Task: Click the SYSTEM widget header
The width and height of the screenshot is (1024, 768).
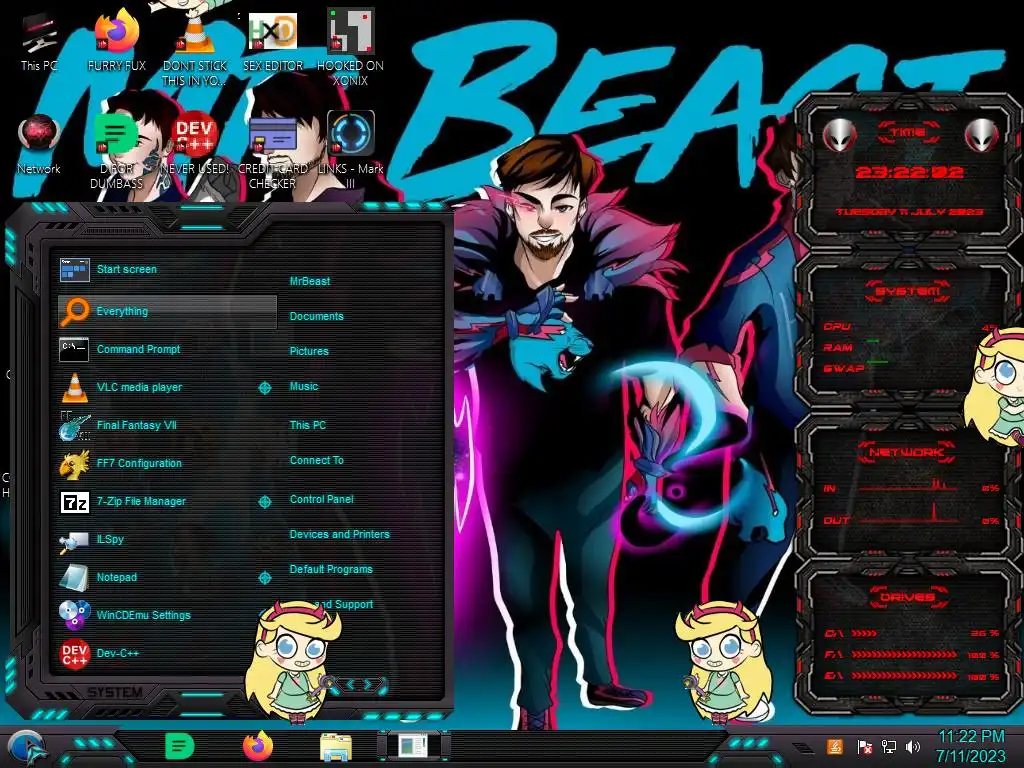Action: 908,291
